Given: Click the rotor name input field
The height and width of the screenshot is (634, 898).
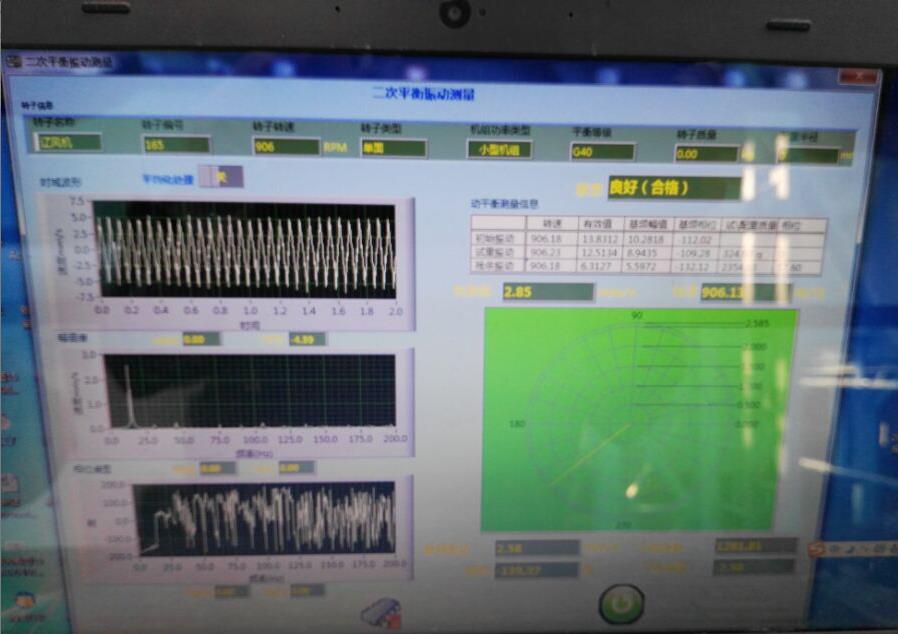Looking at the screenshot, I should (68, 142).
